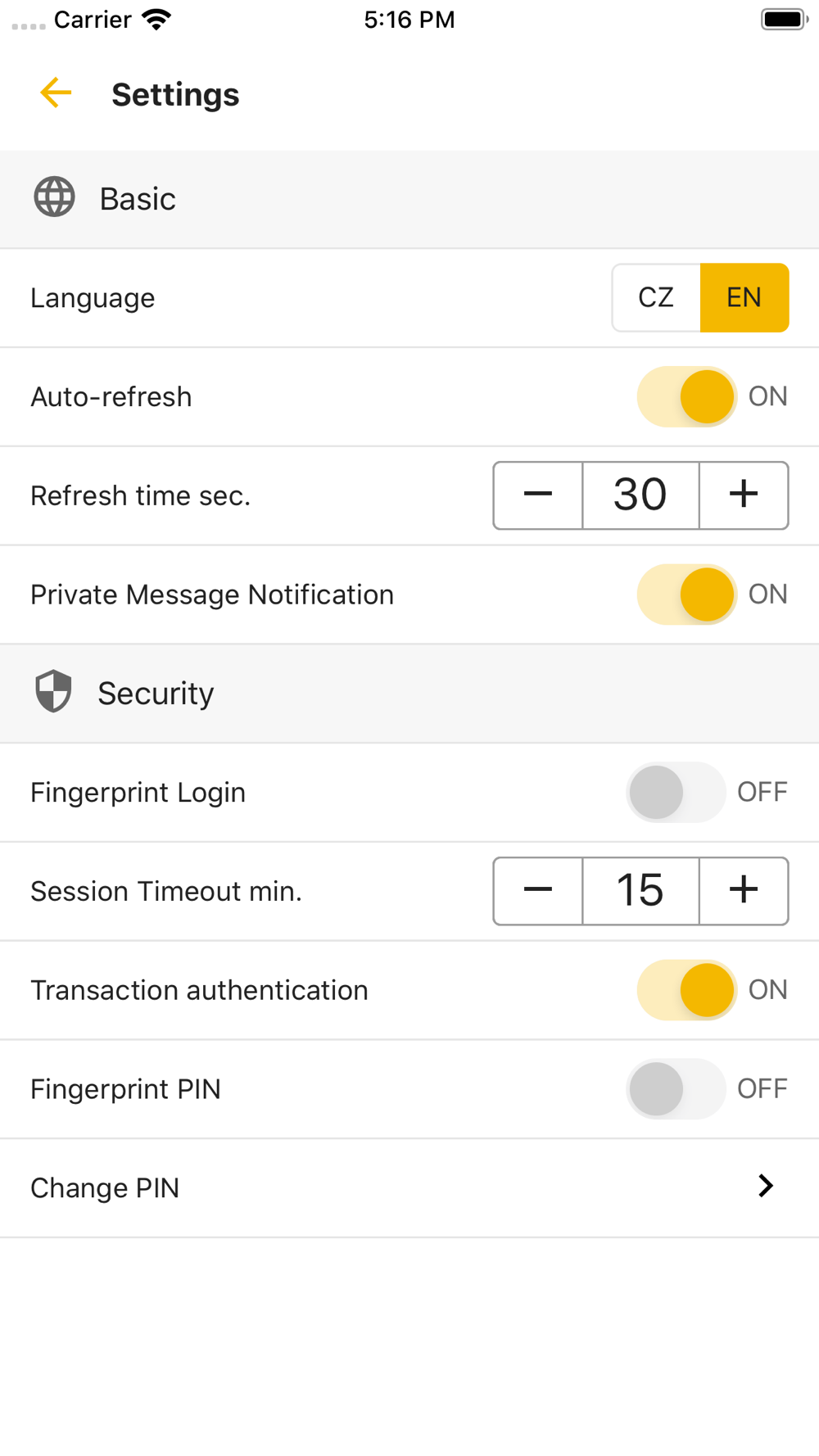Disable Private Message Notification switch
The image size is (819, 1456).
coord(687,595)
